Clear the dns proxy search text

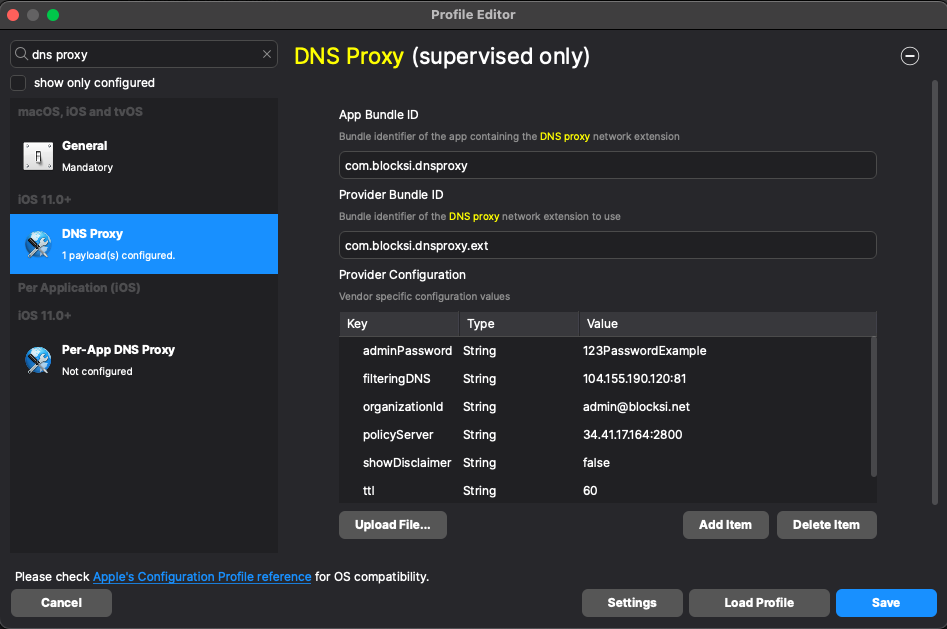tap(267, 54)
